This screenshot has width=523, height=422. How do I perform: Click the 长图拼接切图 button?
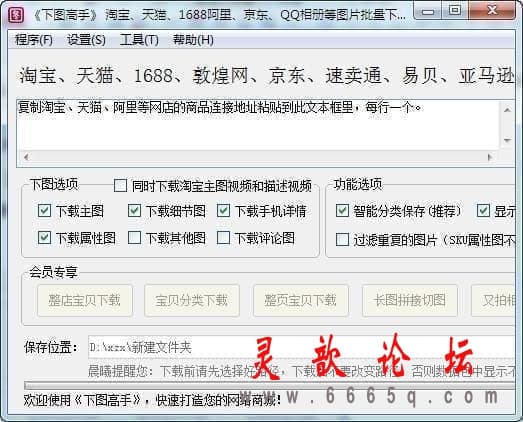coord(410,300)
